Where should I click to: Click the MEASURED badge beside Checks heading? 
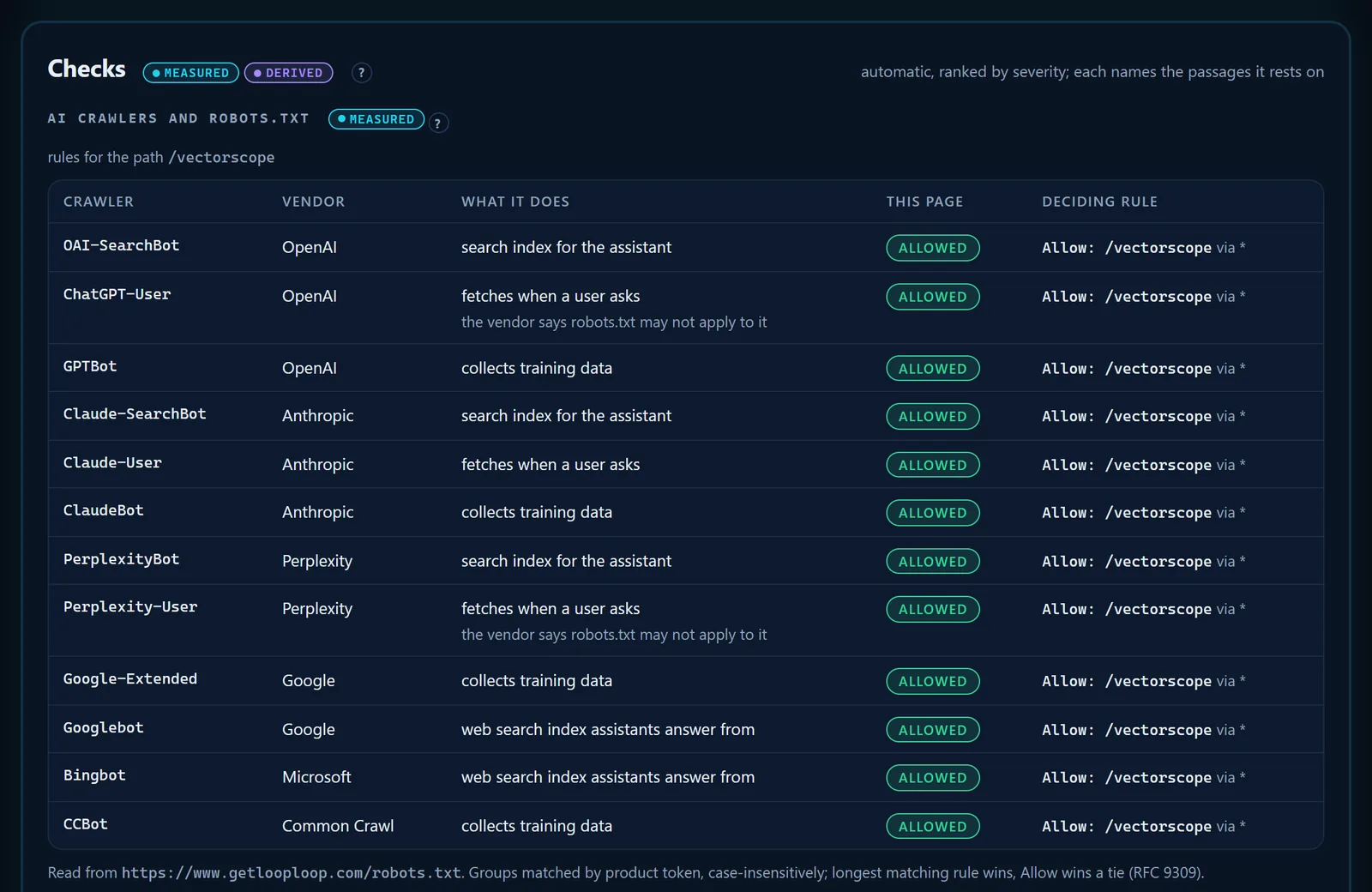pos(190,73)
